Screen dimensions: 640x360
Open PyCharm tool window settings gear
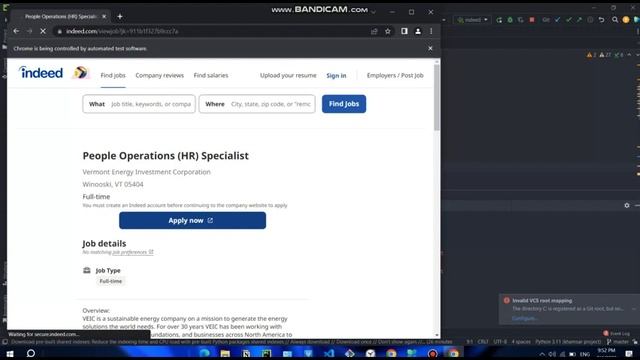627,205
